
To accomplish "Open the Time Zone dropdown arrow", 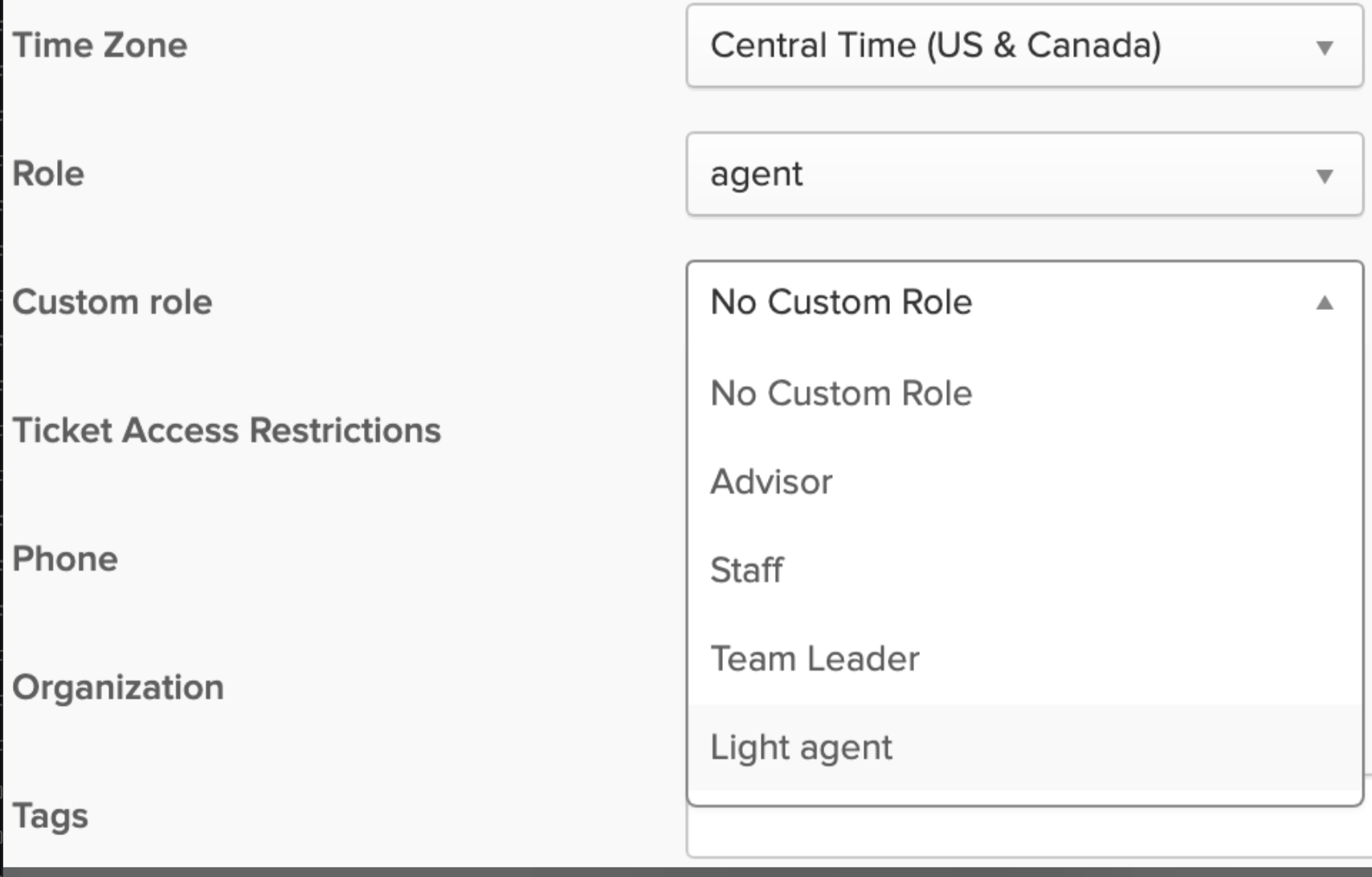I will pyautogui.click(x=1325, y=47).
